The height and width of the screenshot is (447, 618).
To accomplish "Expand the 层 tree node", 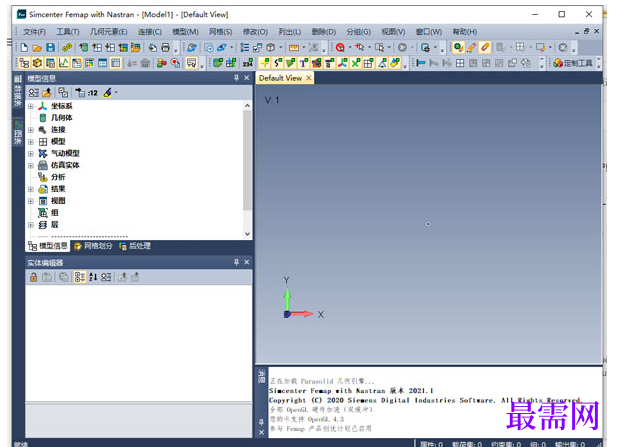I will coord(31,225).
